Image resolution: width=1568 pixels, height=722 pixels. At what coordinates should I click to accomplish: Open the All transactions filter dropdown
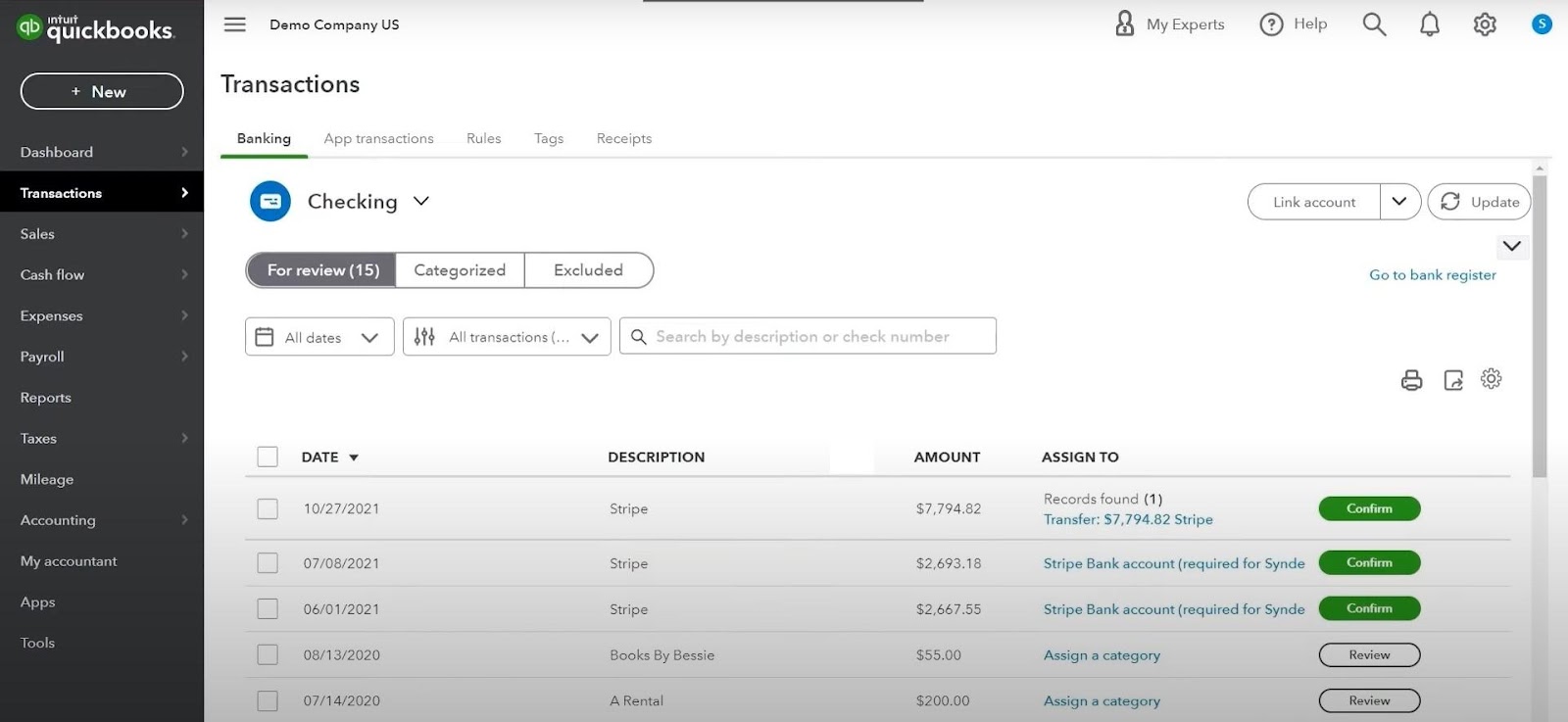507,337
